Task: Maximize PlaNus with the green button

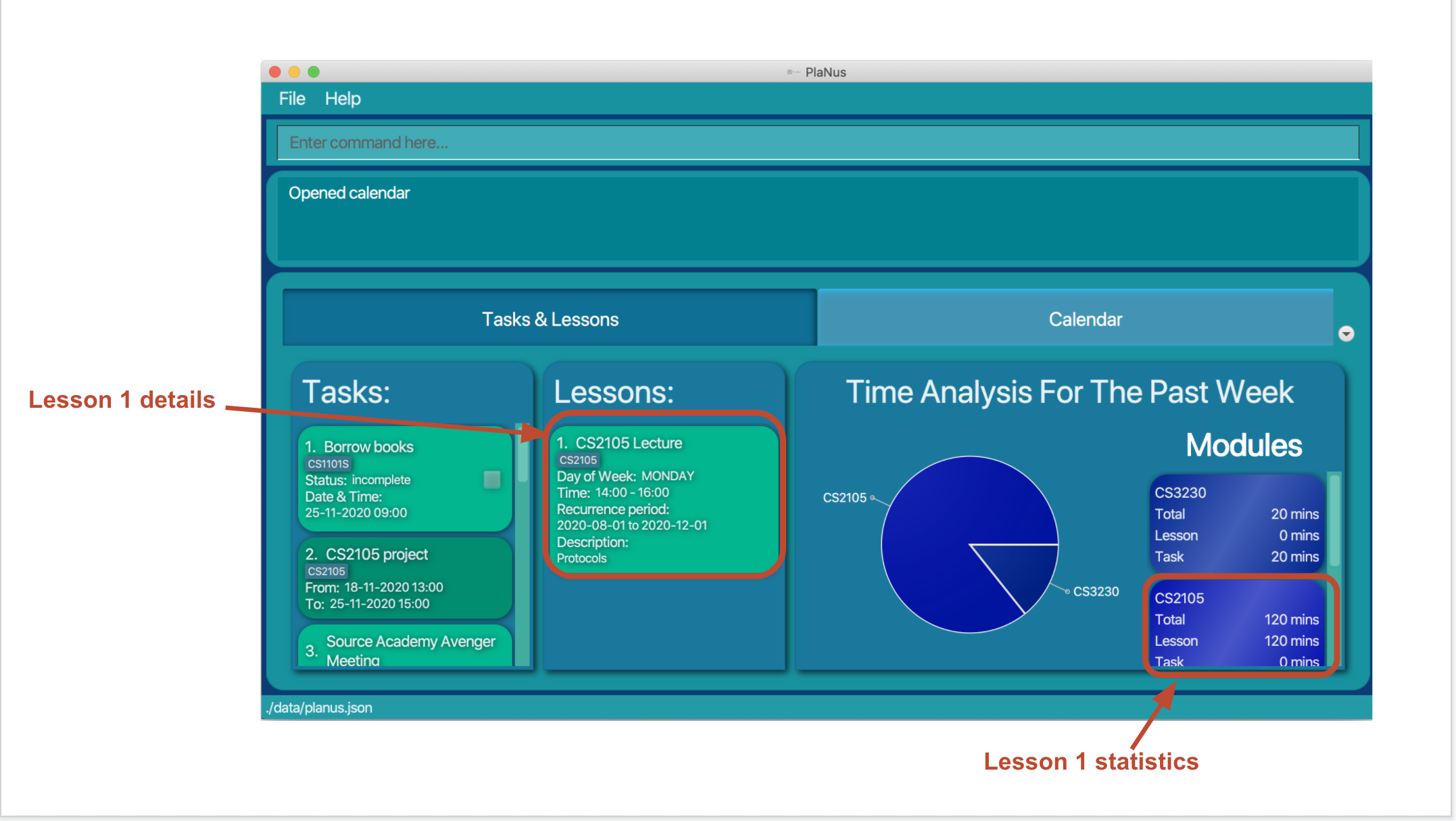Action: point(314,72)
